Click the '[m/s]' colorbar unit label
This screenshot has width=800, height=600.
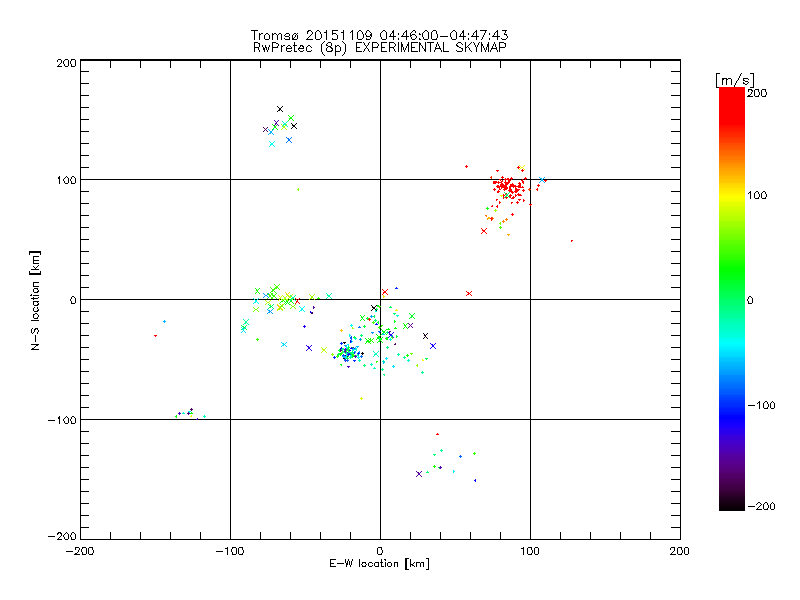735,80
